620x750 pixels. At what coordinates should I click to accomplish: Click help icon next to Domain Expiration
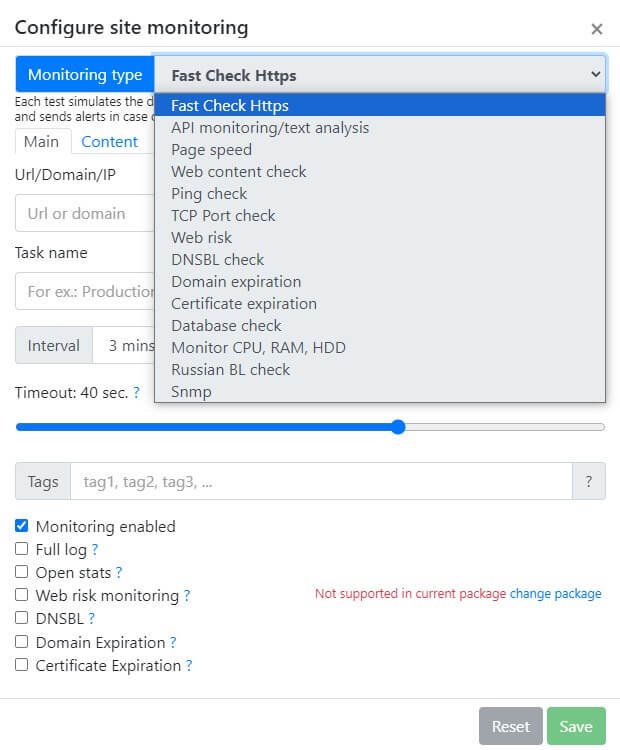point(173,642)
